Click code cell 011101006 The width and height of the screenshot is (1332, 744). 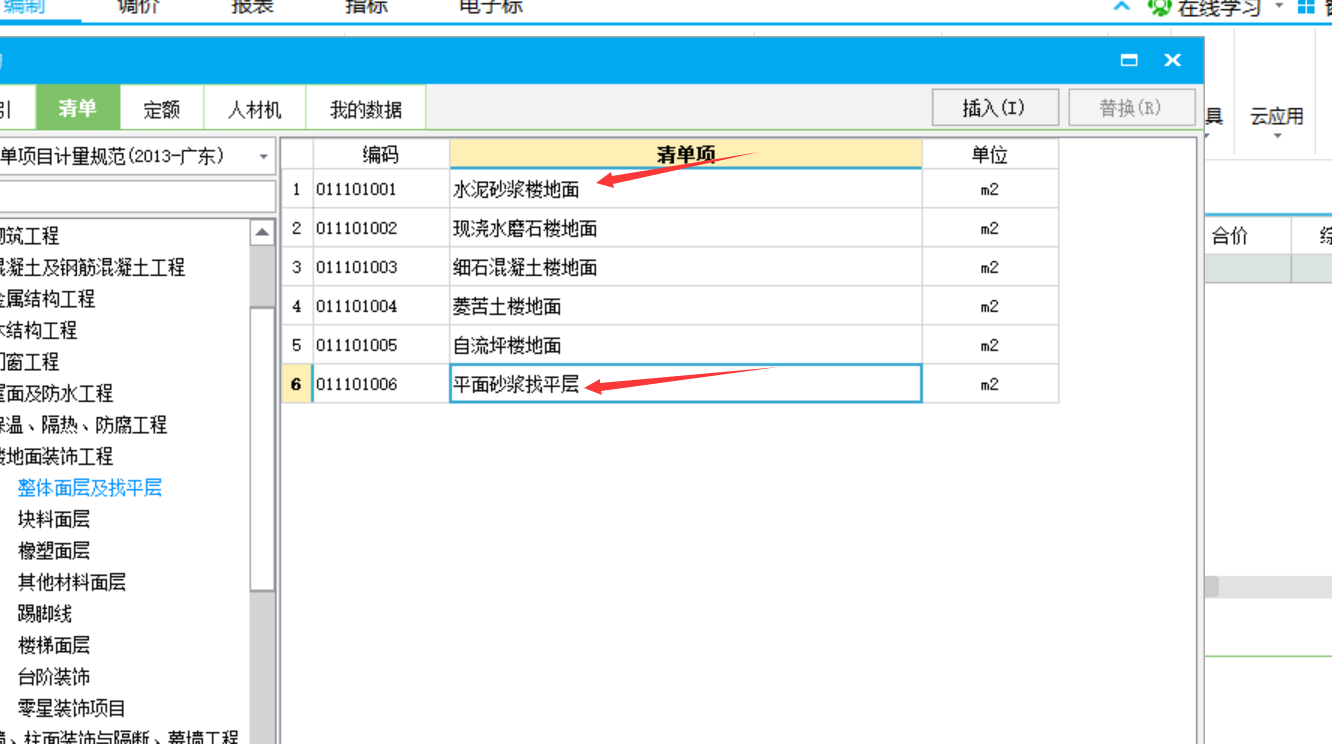pyautogui.click(x=381, y=384)
